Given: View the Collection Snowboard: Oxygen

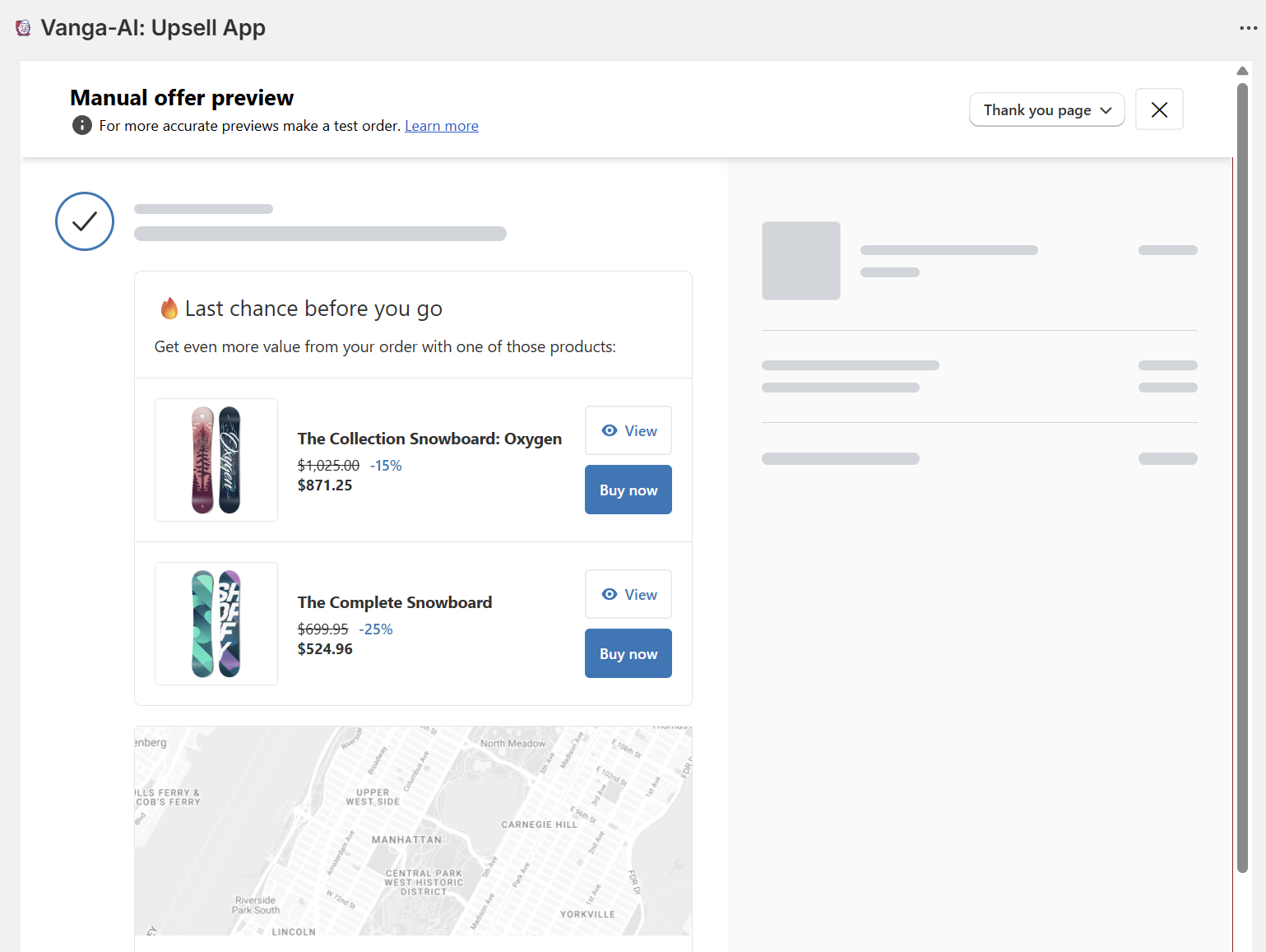Looking at the screenshot, I should pos(628,430).
